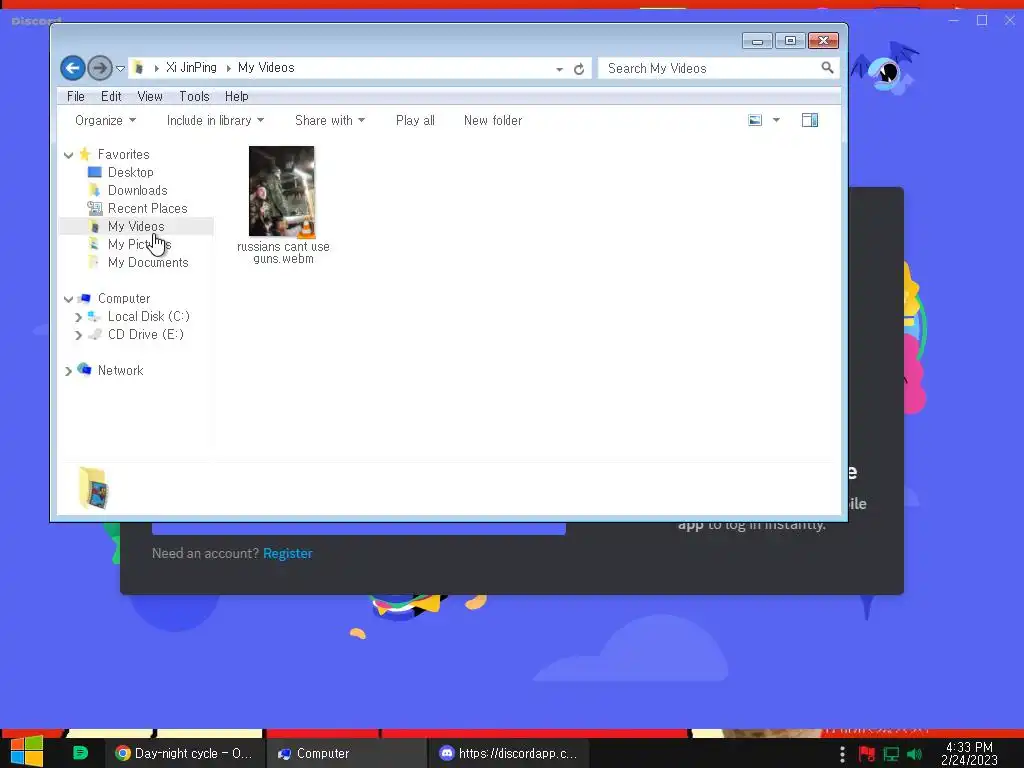Expand the Network node
Viewport: 1024px width, 768px height.
69,371
